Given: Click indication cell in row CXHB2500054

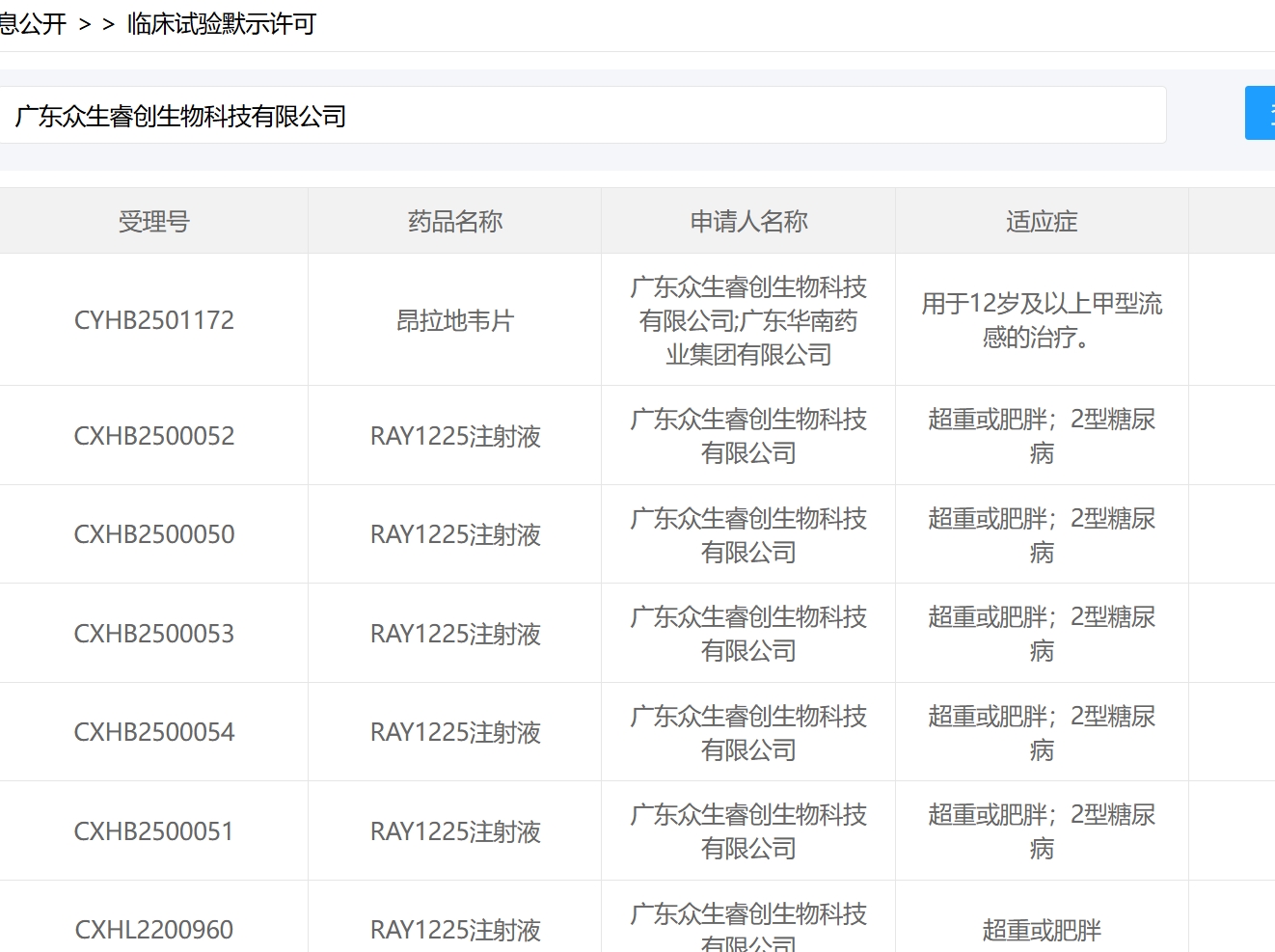Looking at the screenshot, I should 1042,732.
